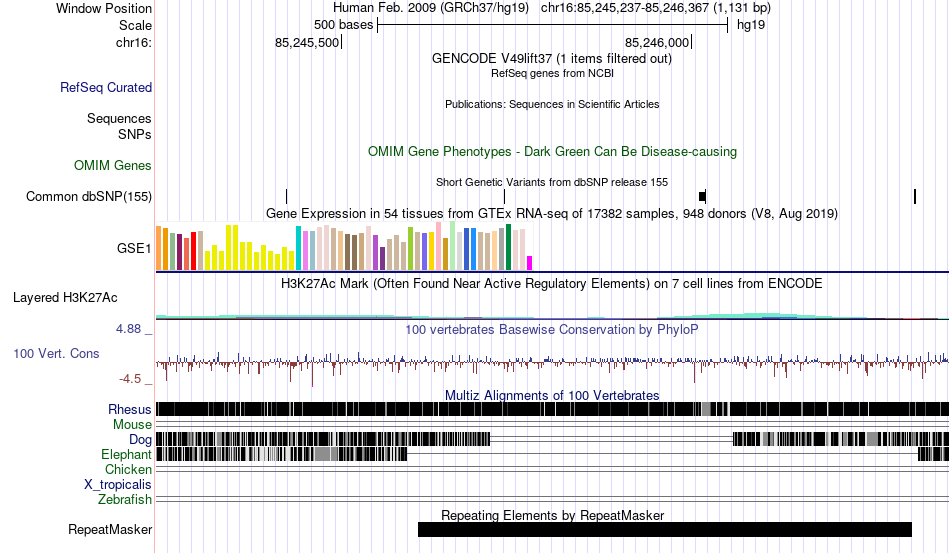Click the Scale label

[x=135, y=25]
